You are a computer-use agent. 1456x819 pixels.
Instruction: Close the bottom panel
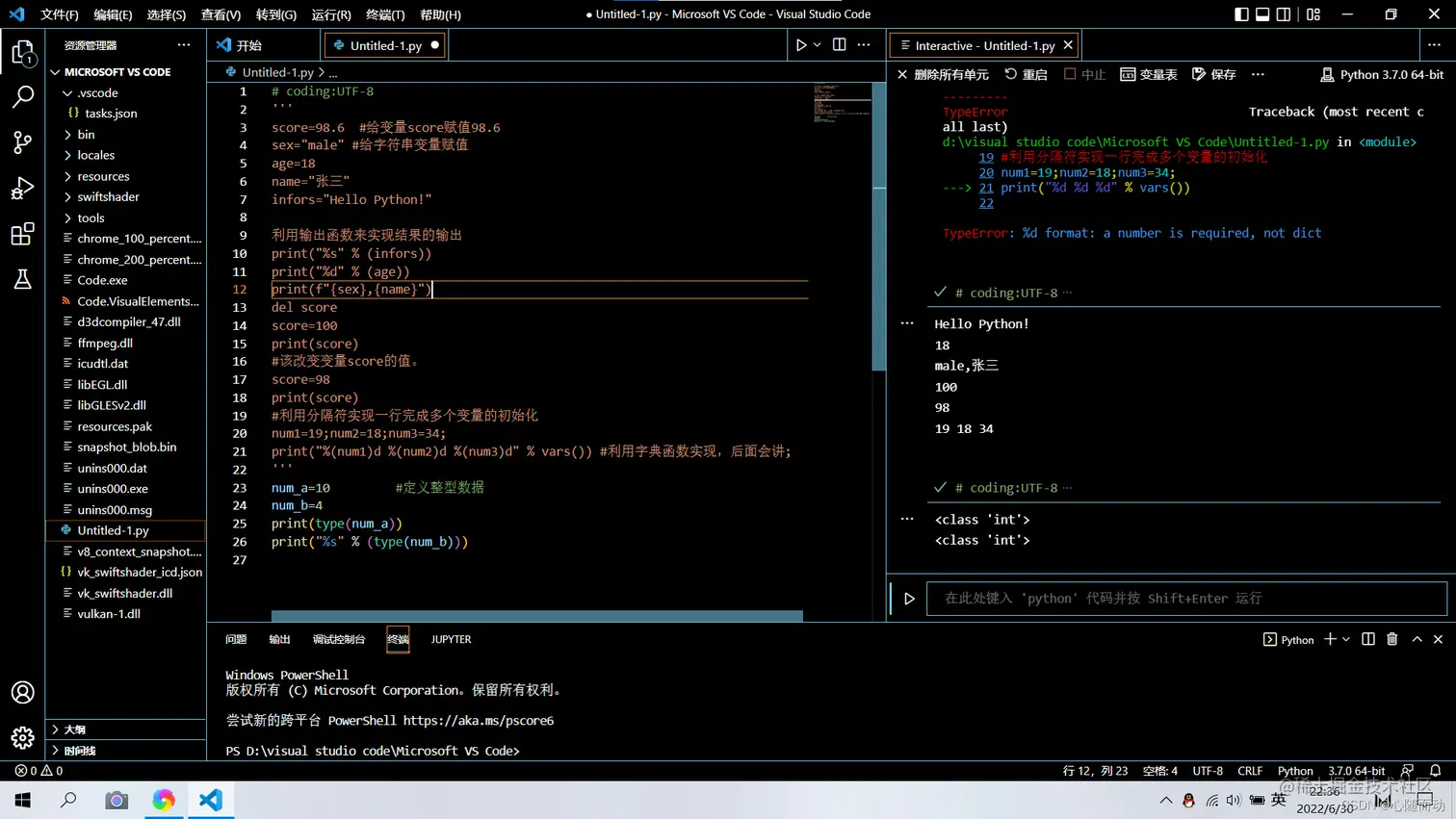point(1438,639)
